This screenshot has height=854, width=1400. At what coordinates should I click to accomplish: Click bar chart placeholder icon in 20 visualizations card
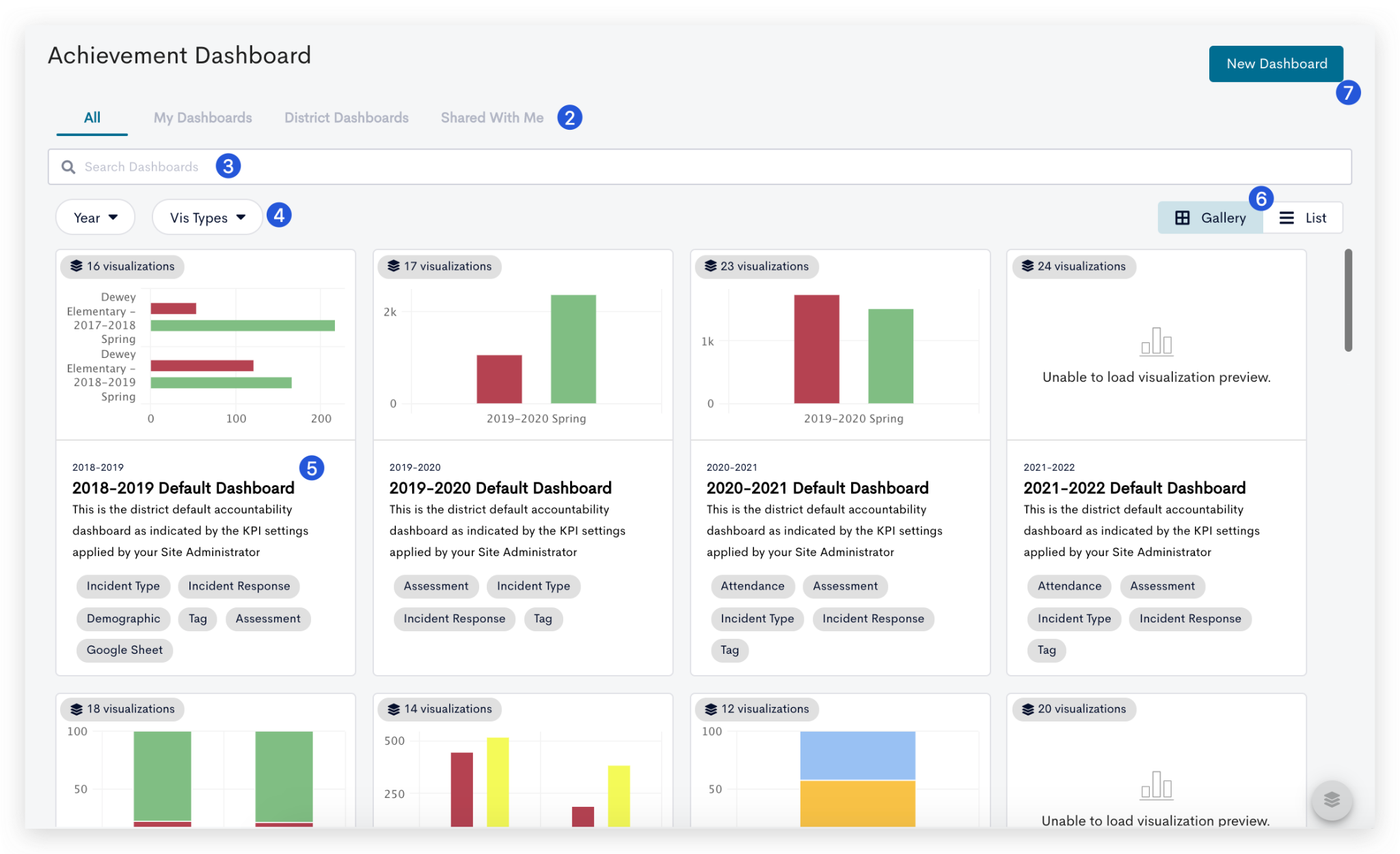pyautogui.click(x=1156, y=785)
